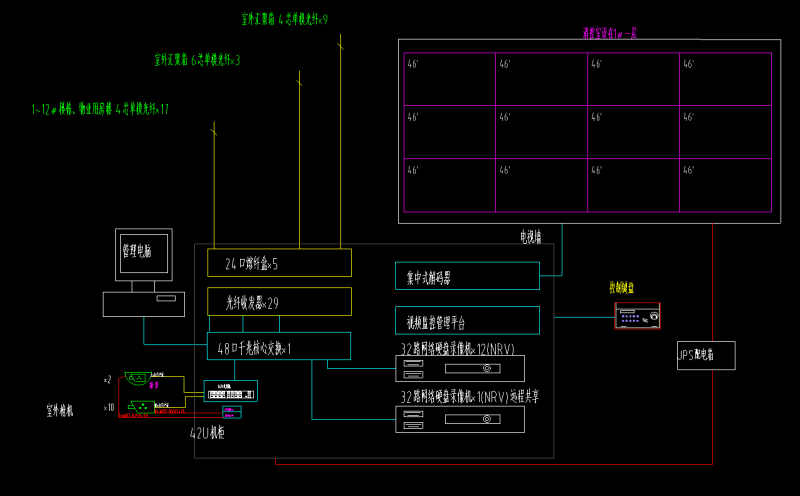The height and width of the screenshot is (496, 800).
Task: Click the 管理电脑 monitor symbol
Action: click(x=143, y=254)
